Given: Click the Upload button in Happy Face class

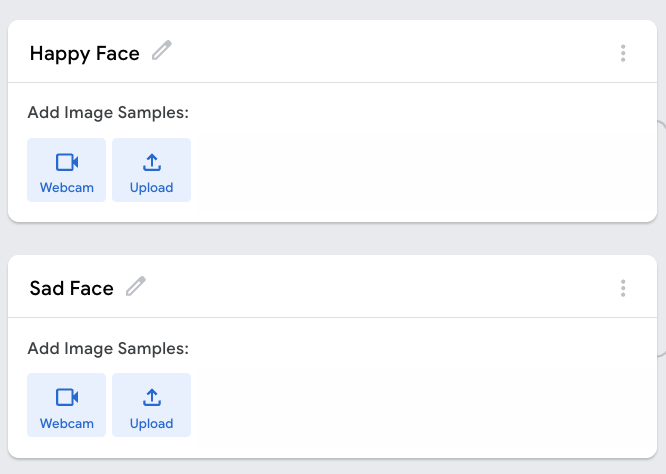Looking at the screenshot, I should click(151, 170).
